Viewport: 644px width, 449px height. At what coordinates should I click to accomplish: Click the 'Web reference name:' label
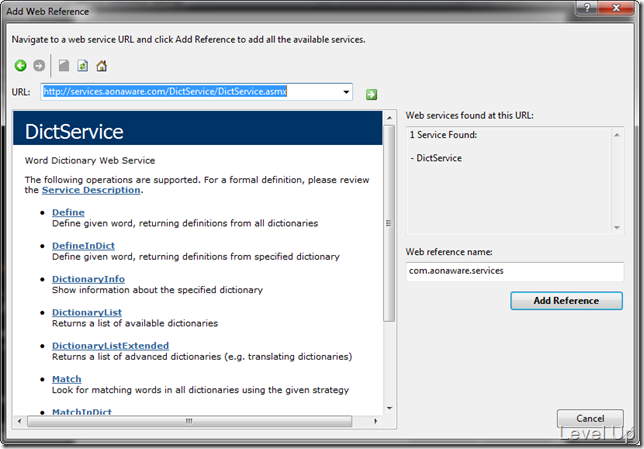(x=449, y=252)
